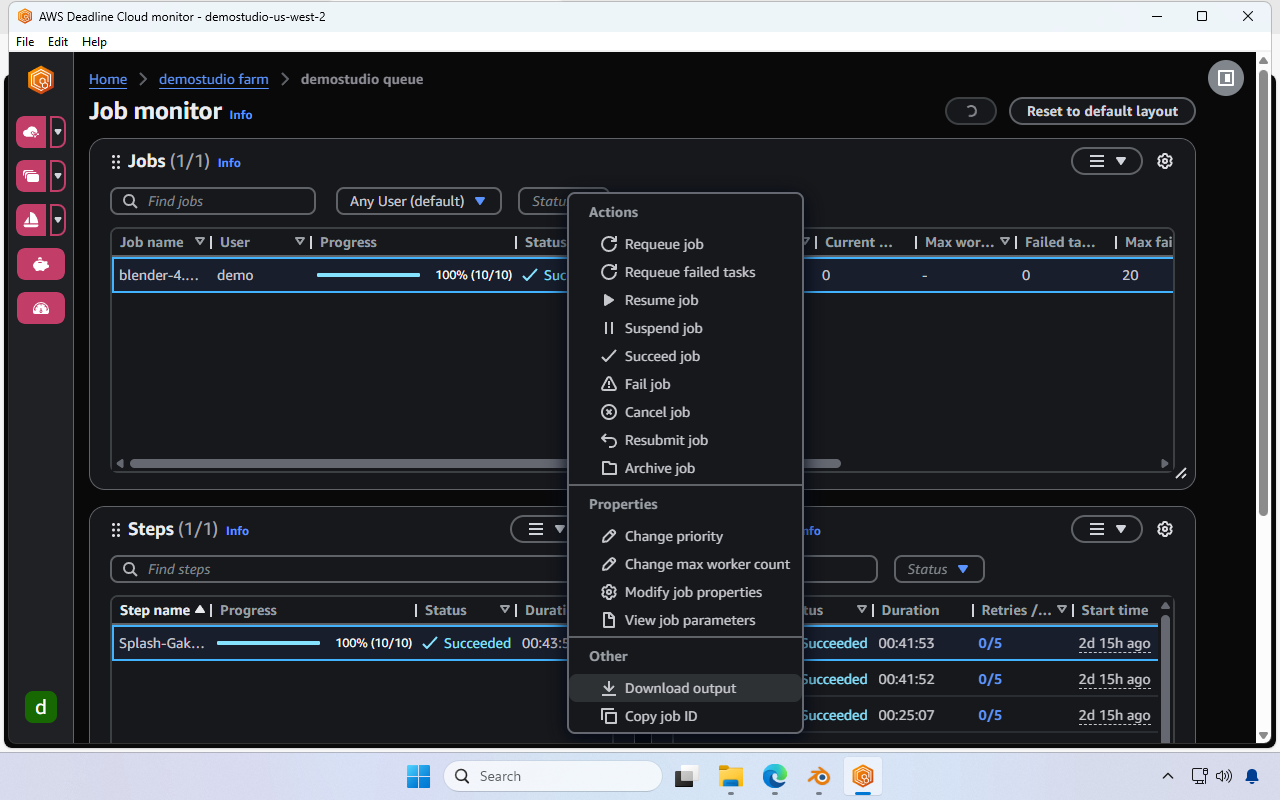Open the demostudio farm breadcrumb link

213,79
